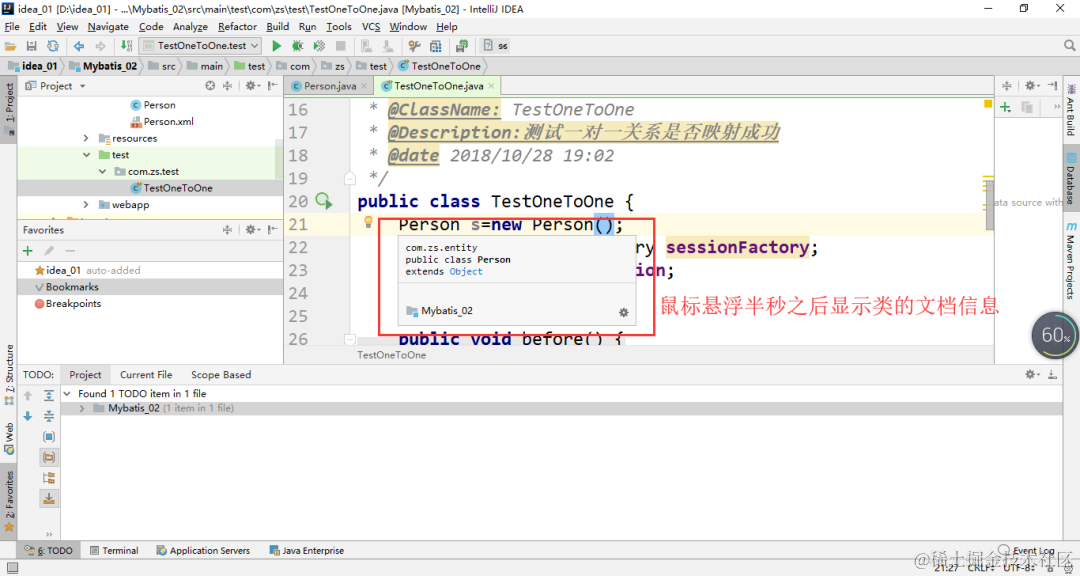The width and height of the screenshot is (1080, 576).
Task: Navigate back with the blue arrow
Action: click(x=79, y=46)
